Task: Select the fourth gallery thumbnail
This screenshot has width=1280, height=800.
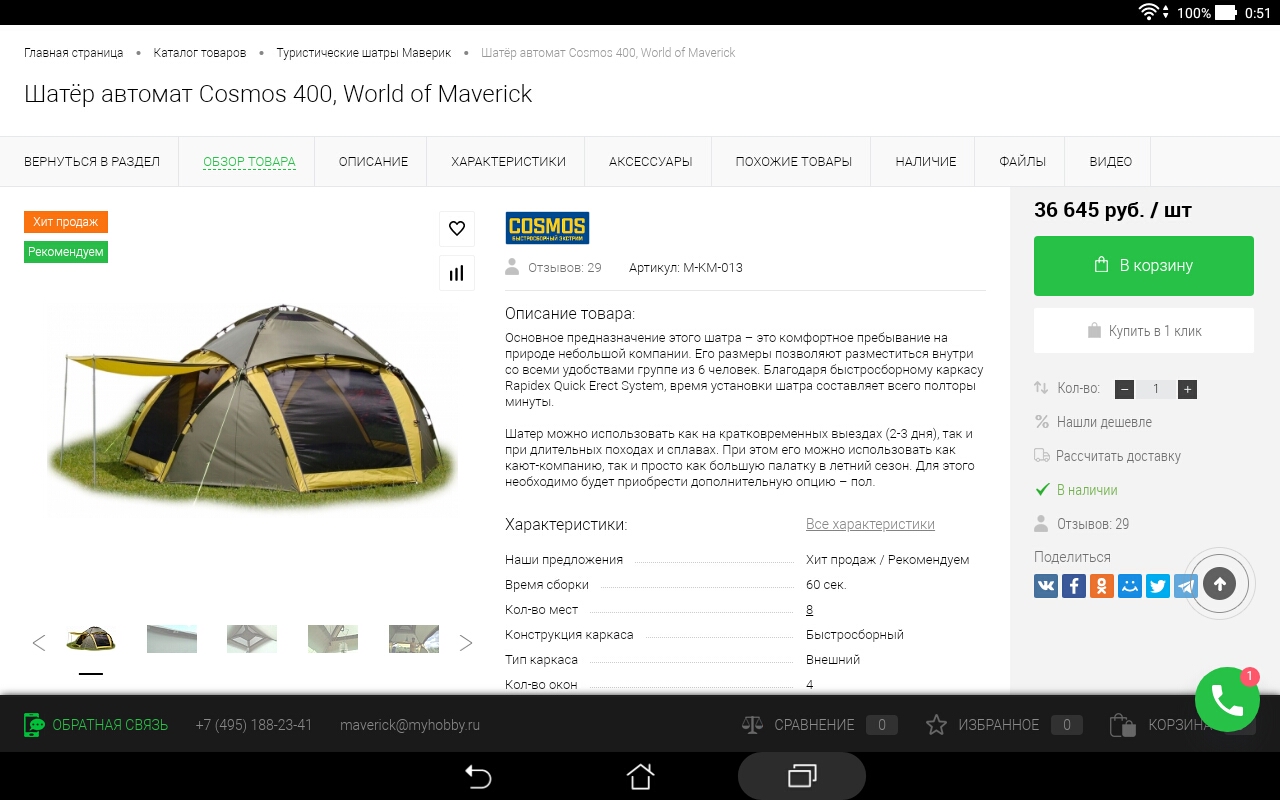Action: [333, 639]
